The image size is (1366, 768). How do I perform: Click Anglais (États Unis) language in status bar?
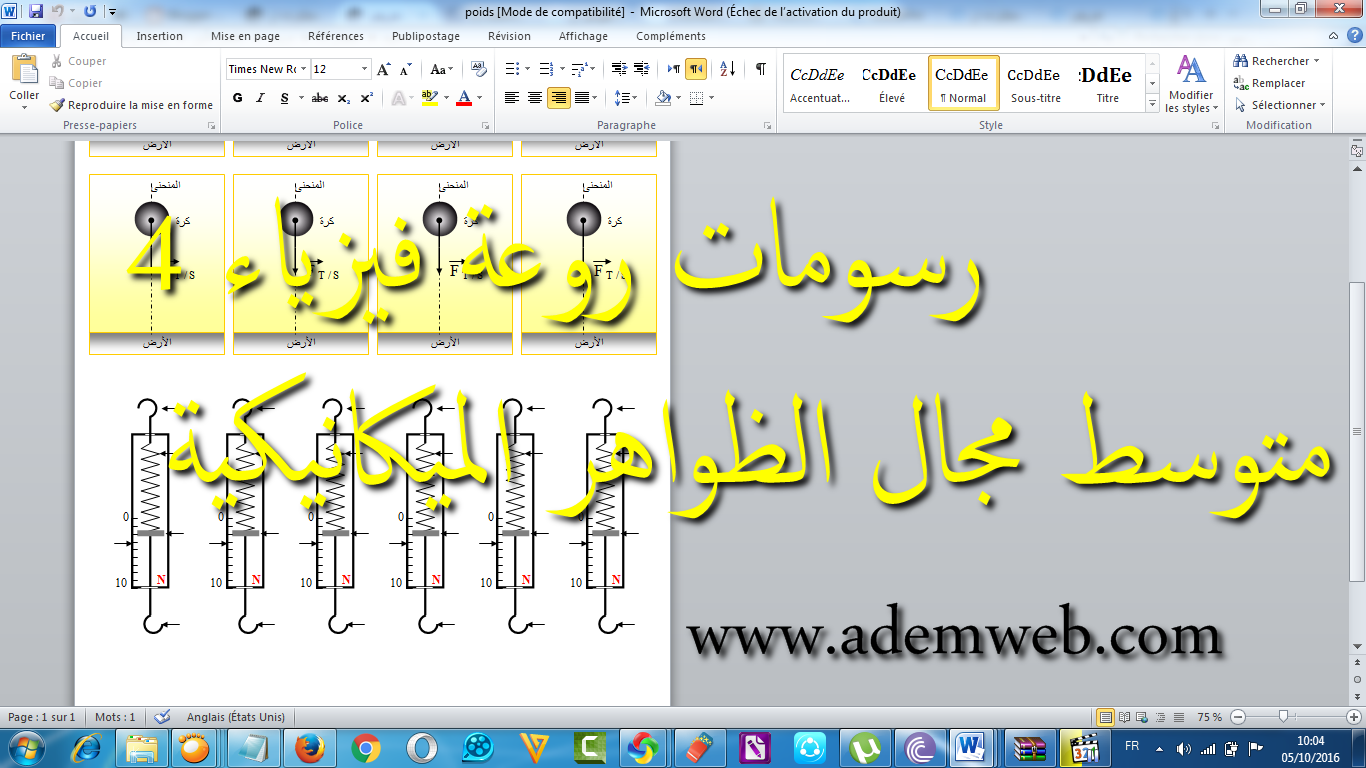point(235,717)
